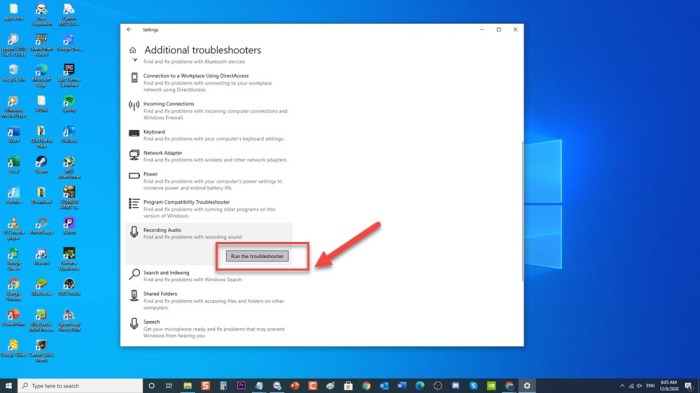The image size is (700, 393).
Task: Click the Run the troubleshooter button
Action: pos(257,256)
